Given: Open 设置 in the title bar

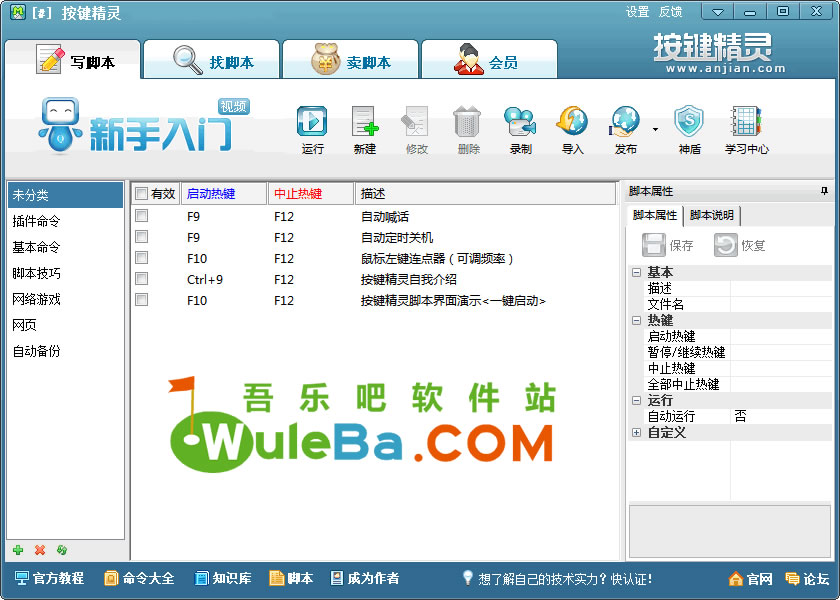Looking at the screenshot, I should pyautogui.click(x=638, y=12).
